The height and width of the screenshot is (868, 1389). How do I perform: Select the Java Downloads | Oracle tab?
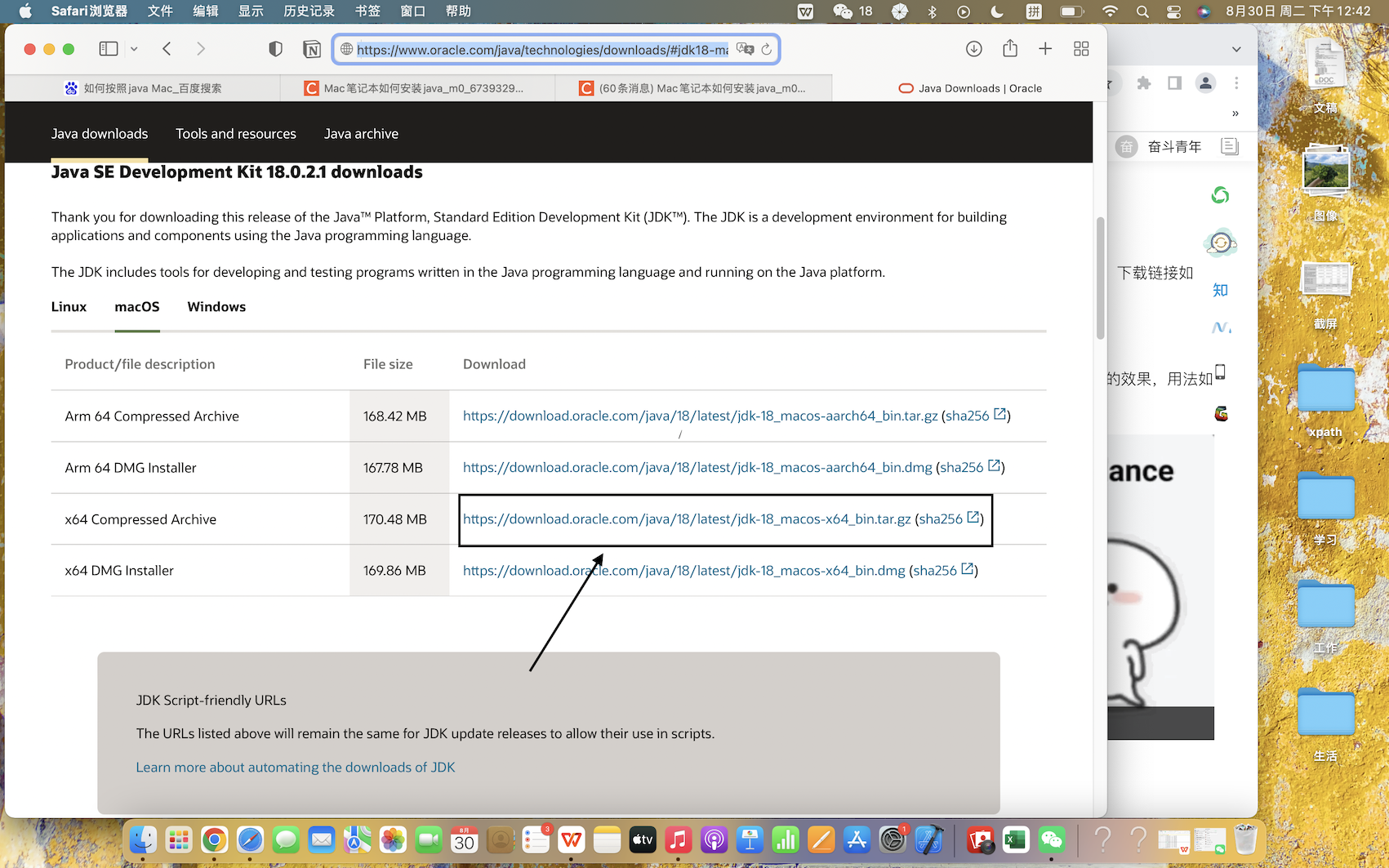tap(969, 88)
